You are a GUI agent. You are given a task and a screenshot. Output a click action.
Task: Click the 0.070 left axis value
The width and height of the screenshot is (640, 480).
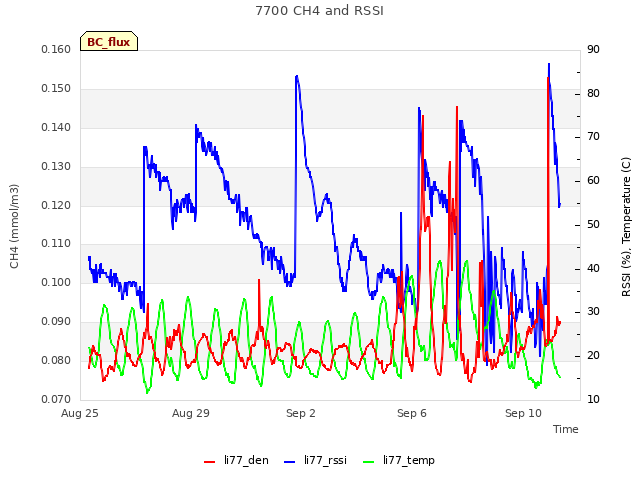[x=56, y=399]
